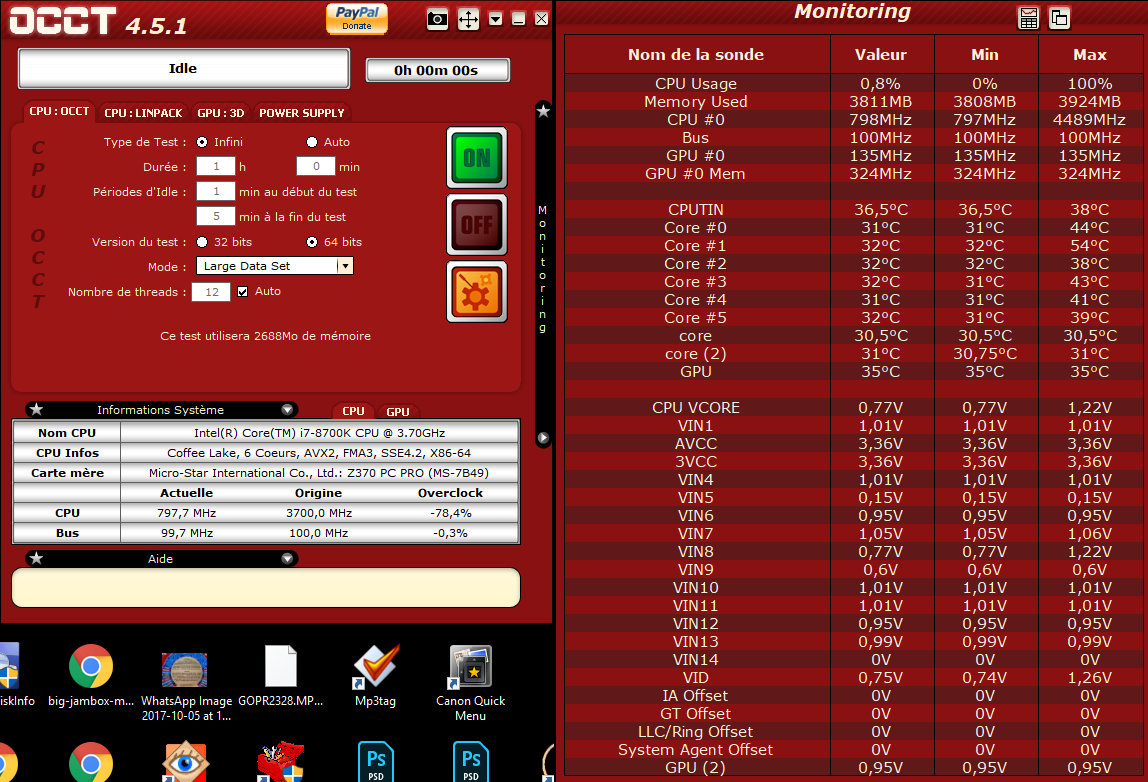This screenshot has height=782, width=1148.
Task: Open Canon Quick Menu shortcut
Action: point(470,682)
